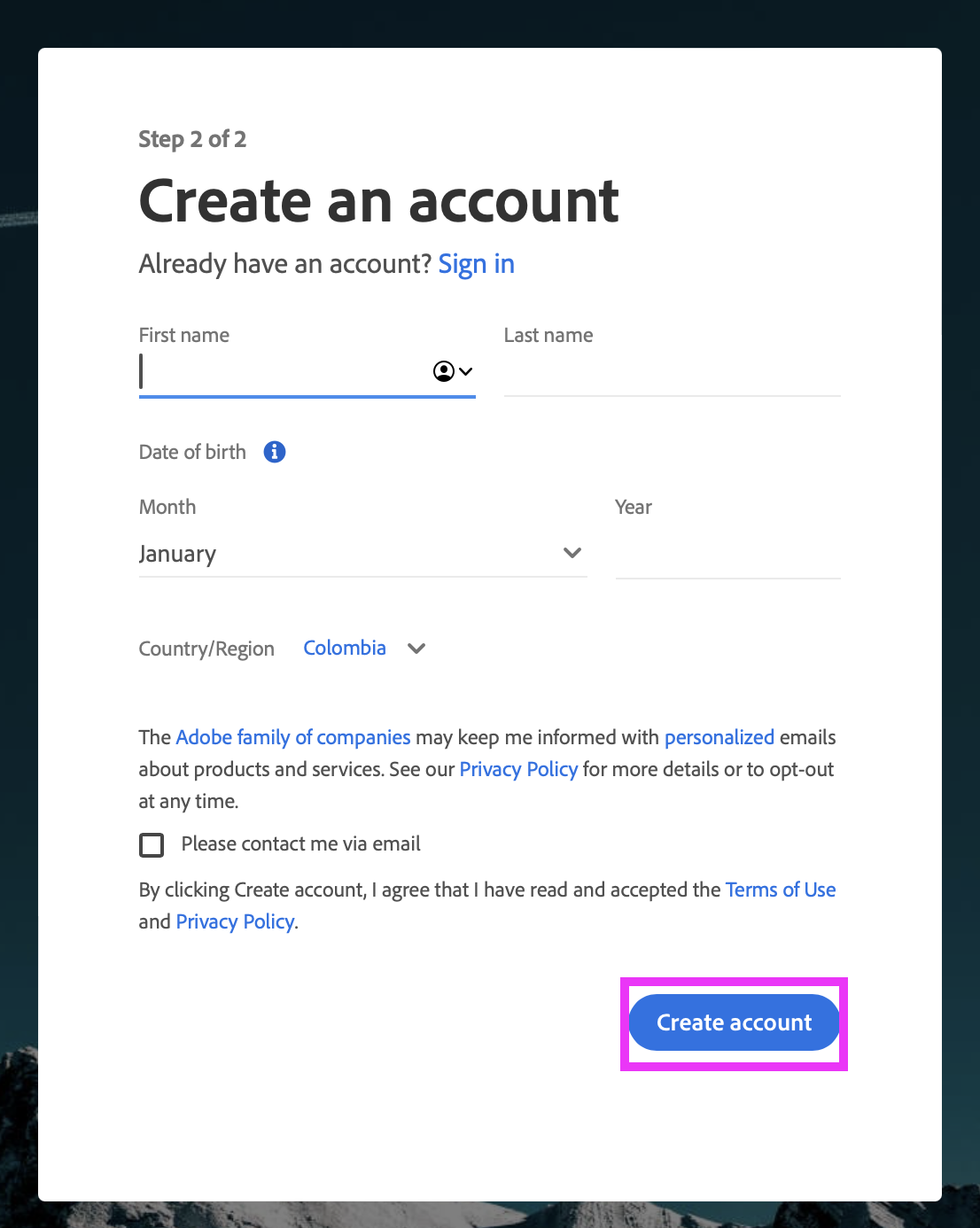The height and width of the screenshot is (1228, 980).
Task: Click the personalized emails link
Action: point(719,737)
